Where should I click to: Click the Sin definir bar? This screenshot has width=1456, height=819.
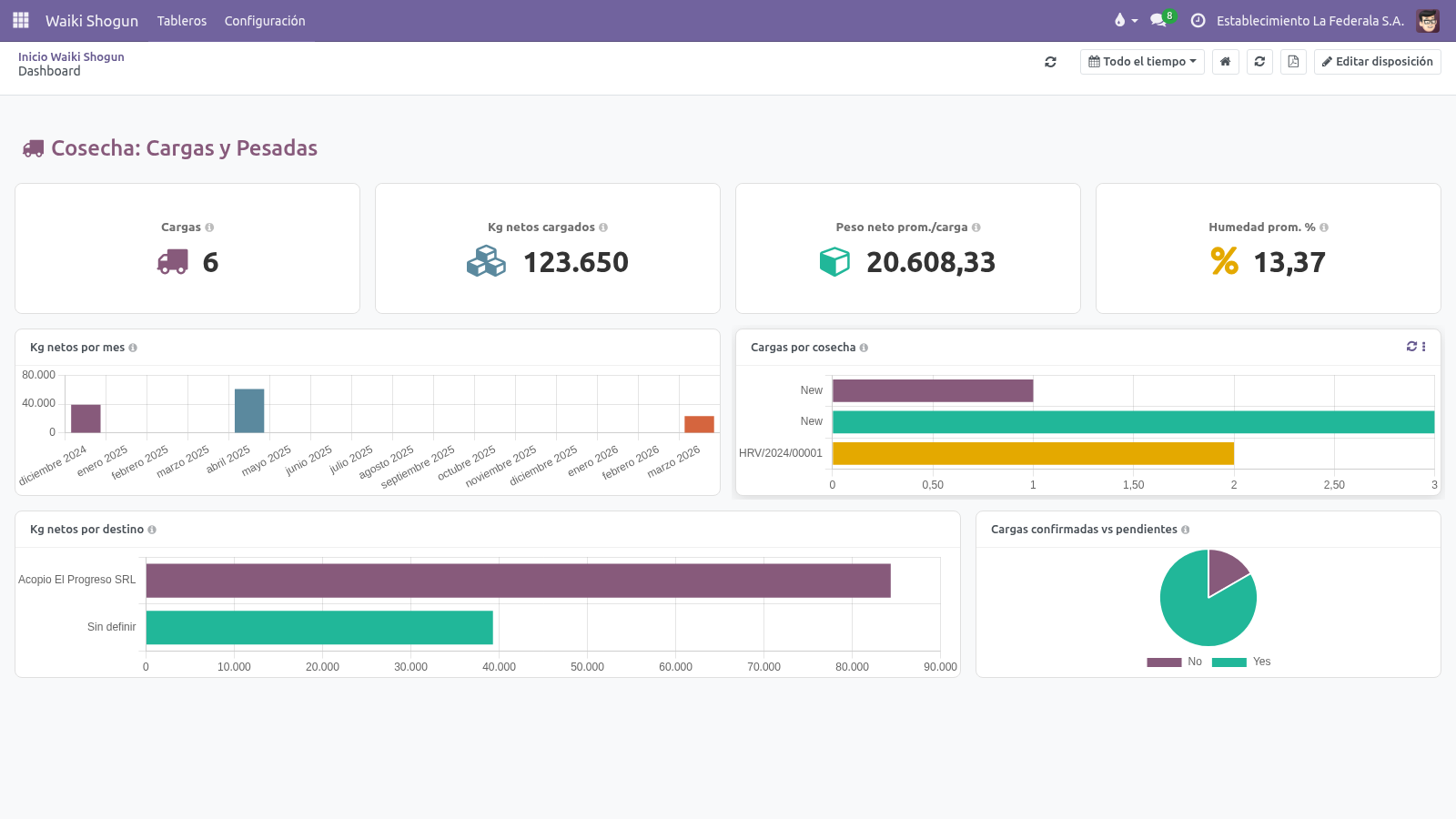tap(319, 628)
